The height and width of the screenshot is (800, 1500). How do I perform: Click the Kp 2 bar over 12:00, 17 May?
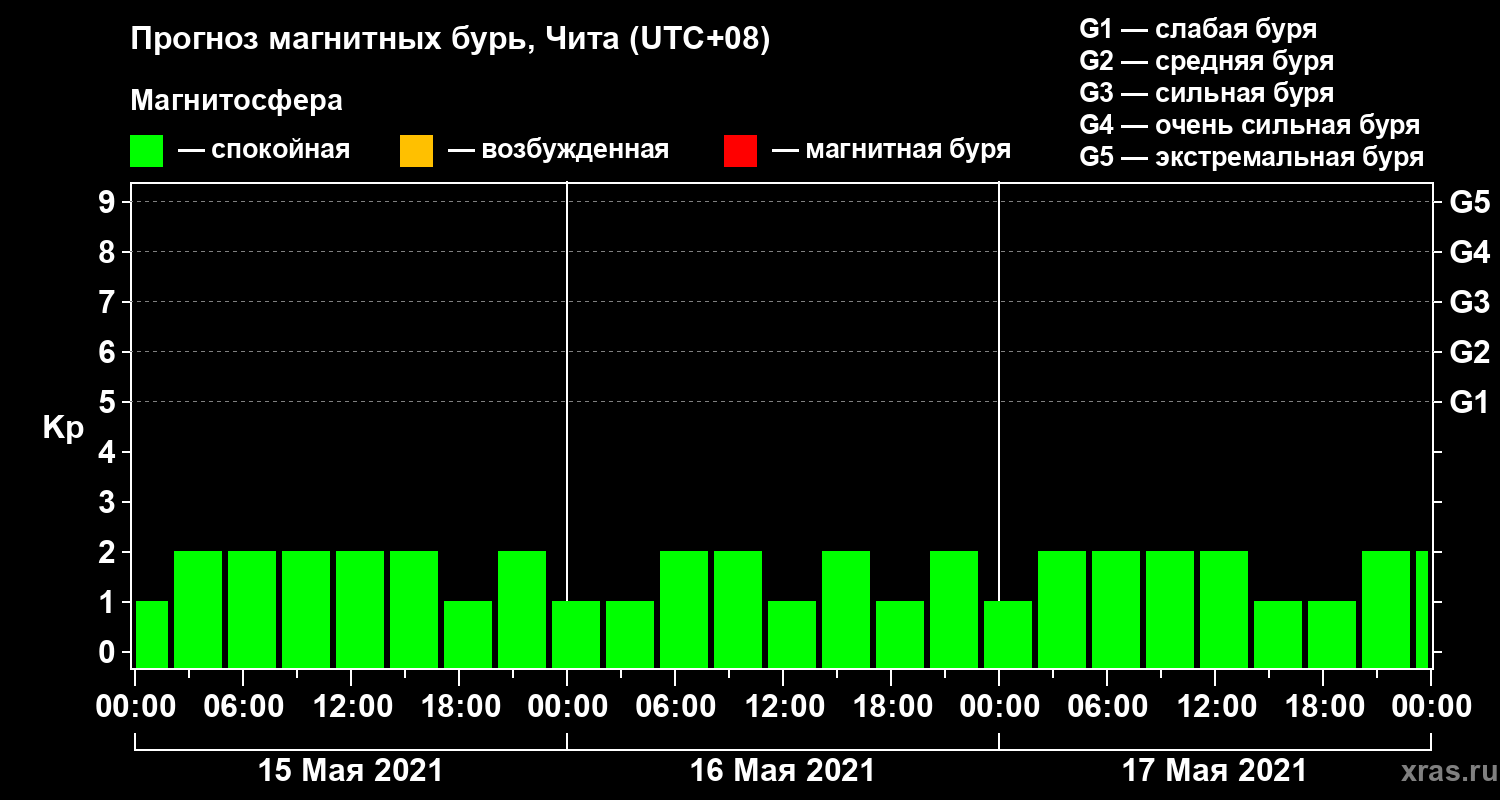[x=1224, y=609]
